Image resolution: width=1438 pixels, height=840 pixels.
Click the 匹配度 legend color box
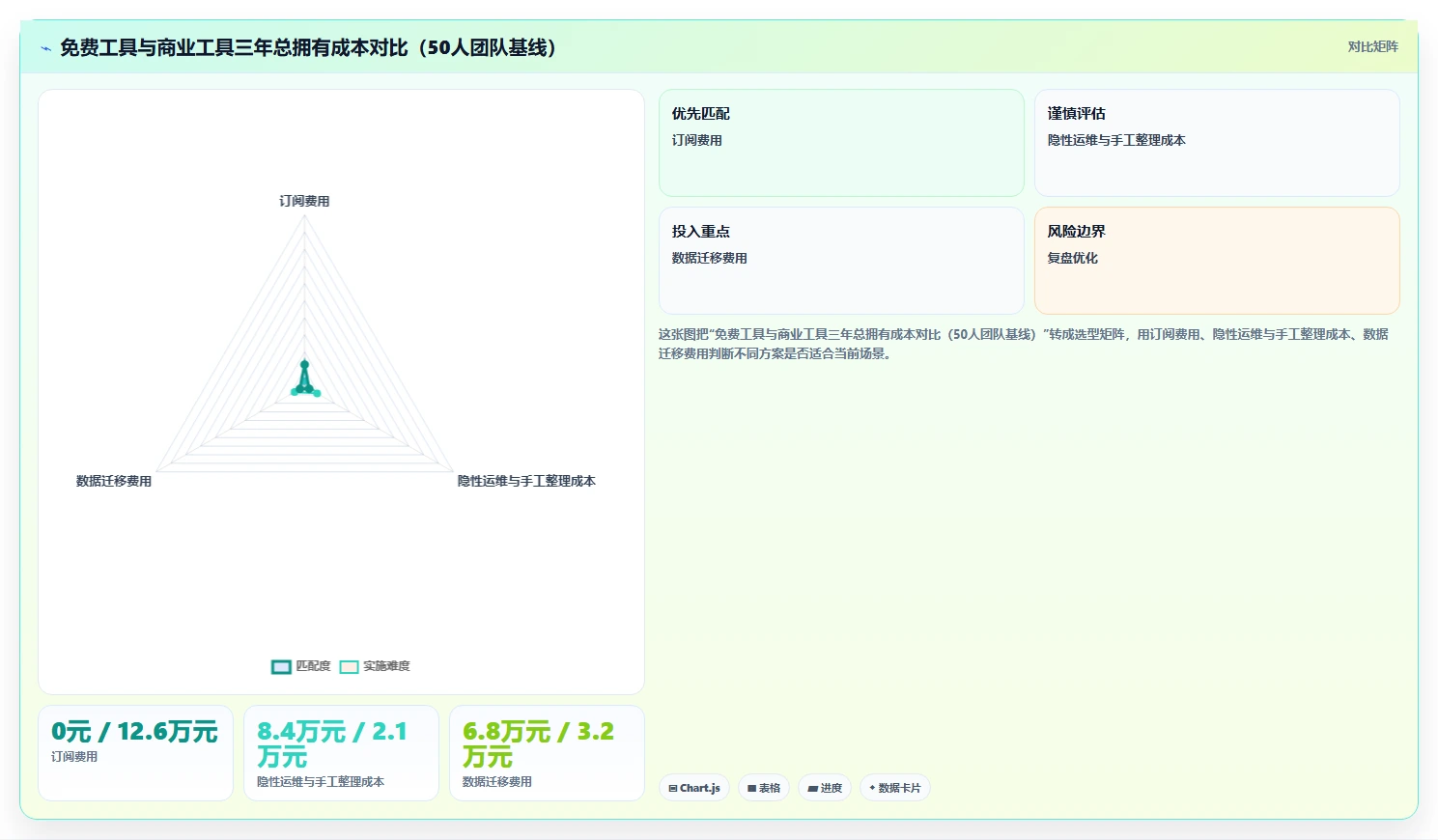(281, 667)
